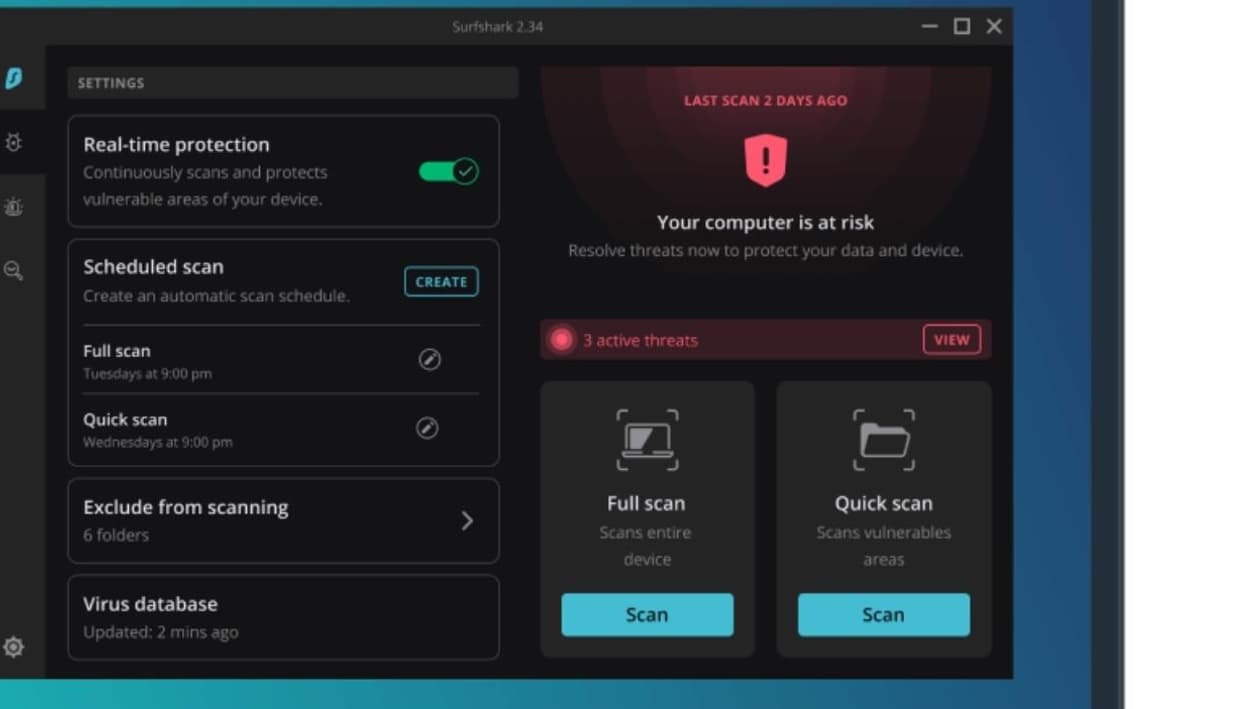Image resolution: width=1260 pixels, height=709 pixels.
Task: Click 'LAST SCAN 2 DAYS AGO' label
Action: [765, 100]
